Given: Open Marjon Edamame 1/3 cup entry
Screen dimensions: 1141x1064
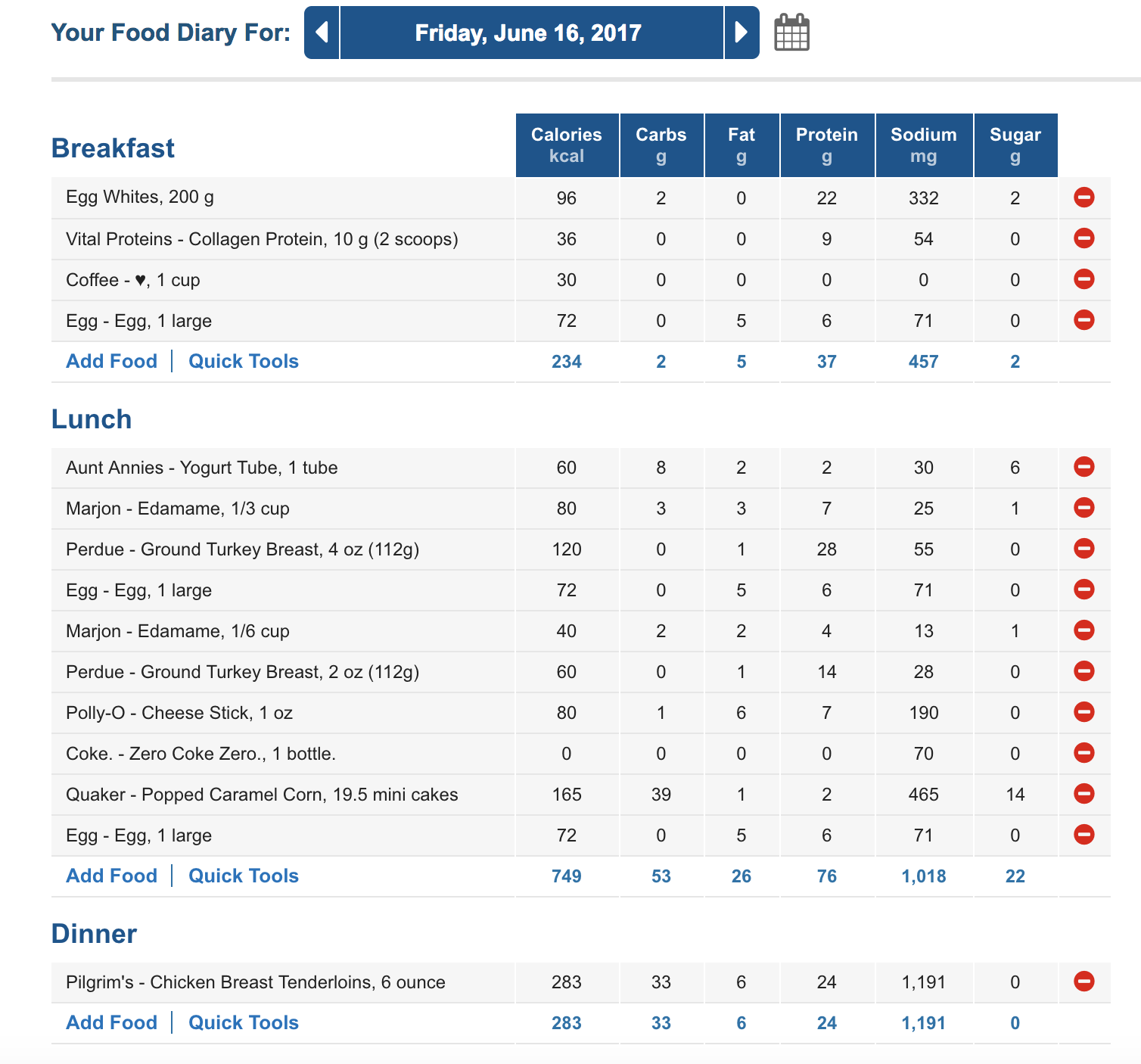Looking at the screenshot, I should click(178, 509).
